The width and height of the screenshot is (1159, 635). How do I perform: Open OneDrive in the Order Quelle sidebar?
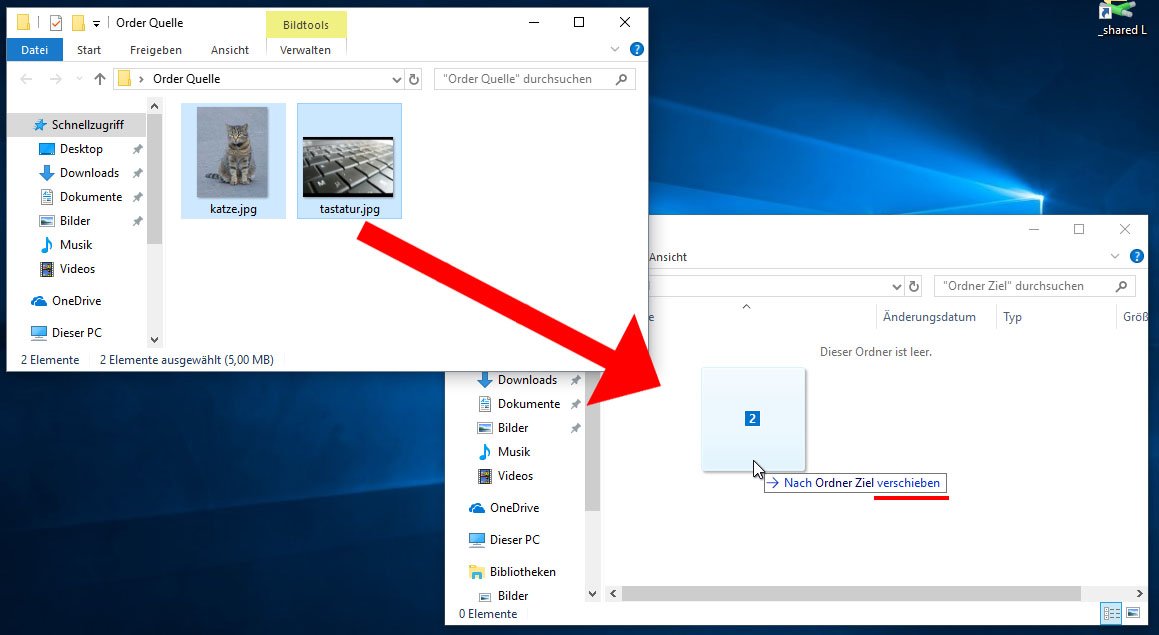pos(76,301)
